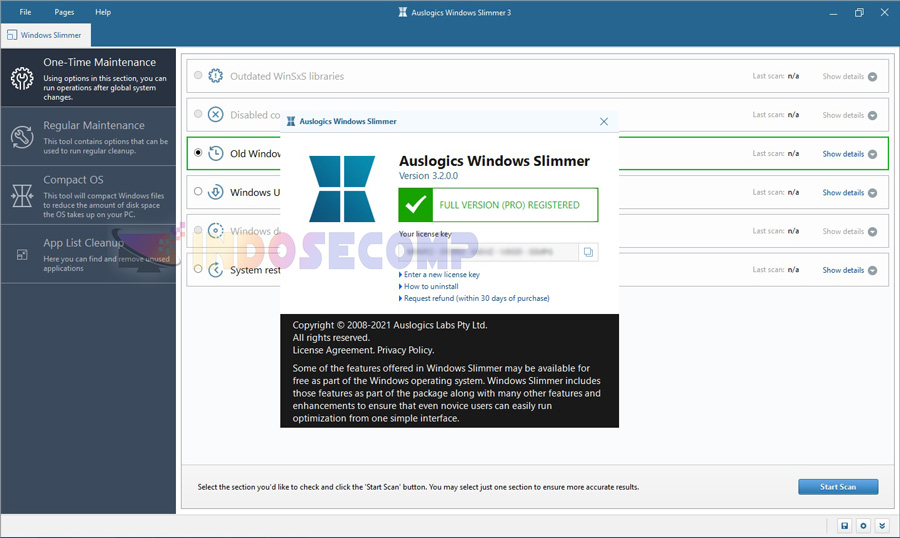Select the Disabled components radio button
This screenshot has height=538, width=900.
click(198, 114)
